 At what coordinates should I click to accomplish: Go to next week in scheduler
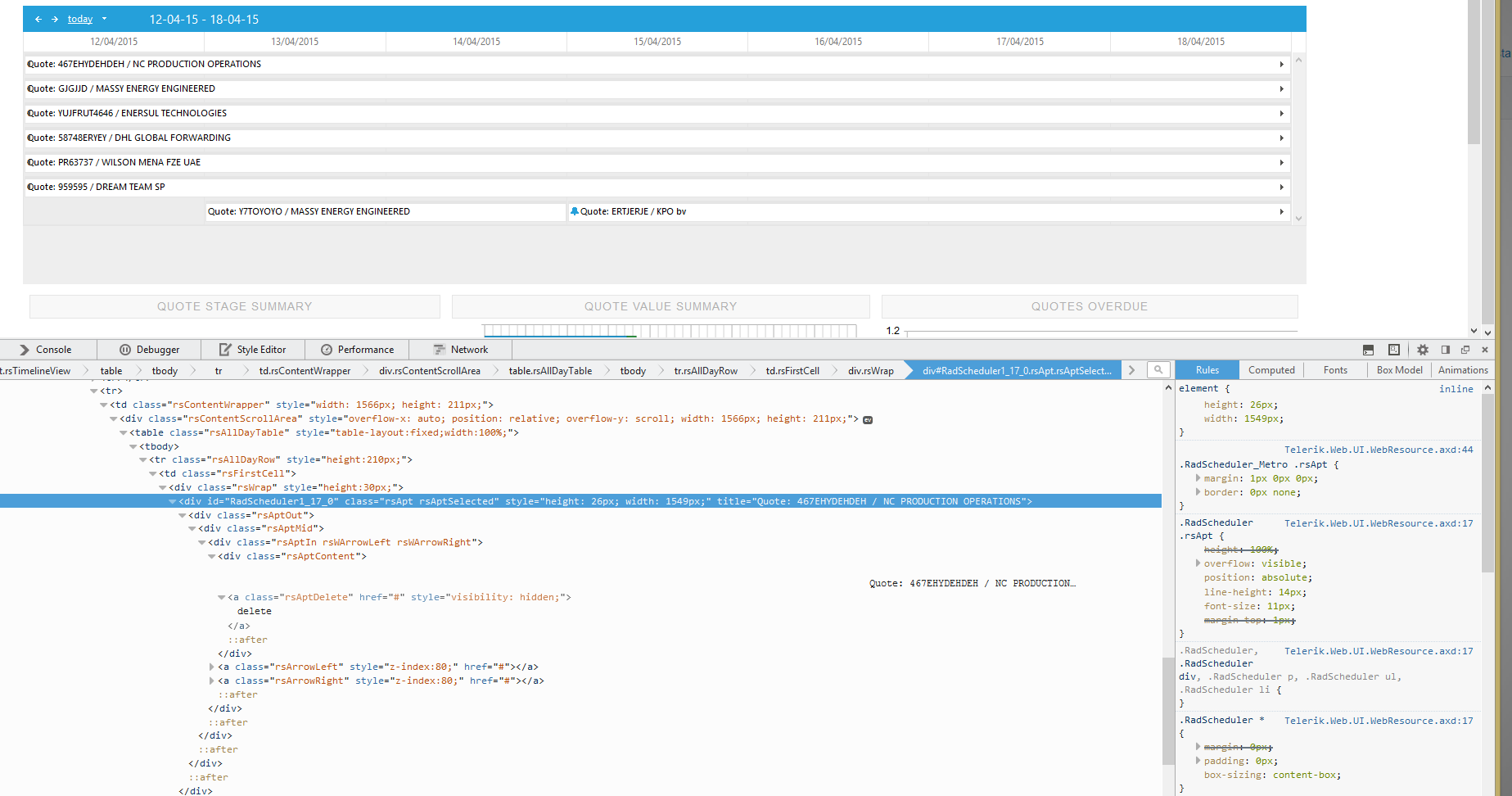(x=55, y=19)
